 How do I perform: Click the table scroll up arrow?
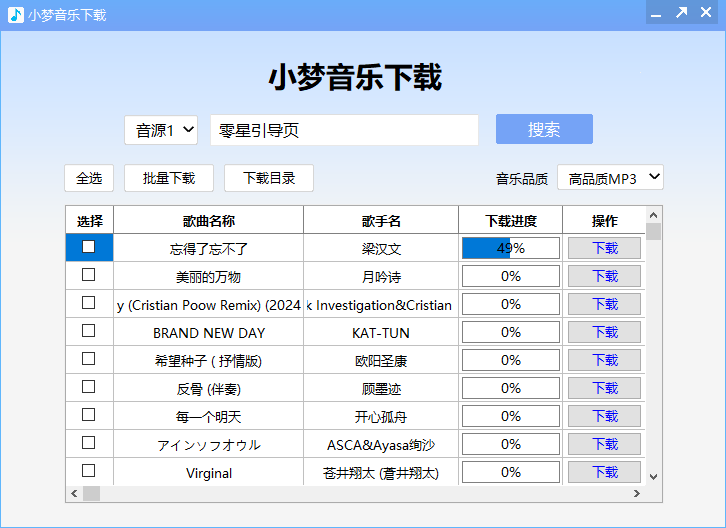pyautogui.click(x=653, y=214)
